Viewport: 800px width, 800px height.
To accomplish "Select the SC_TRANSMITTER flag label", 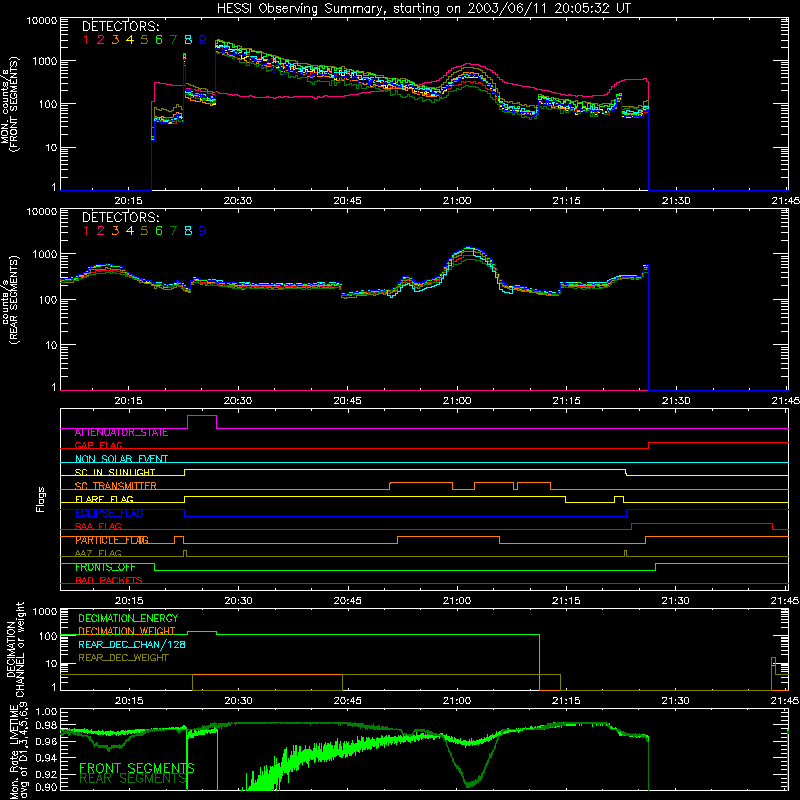I will tap(116, 486).
